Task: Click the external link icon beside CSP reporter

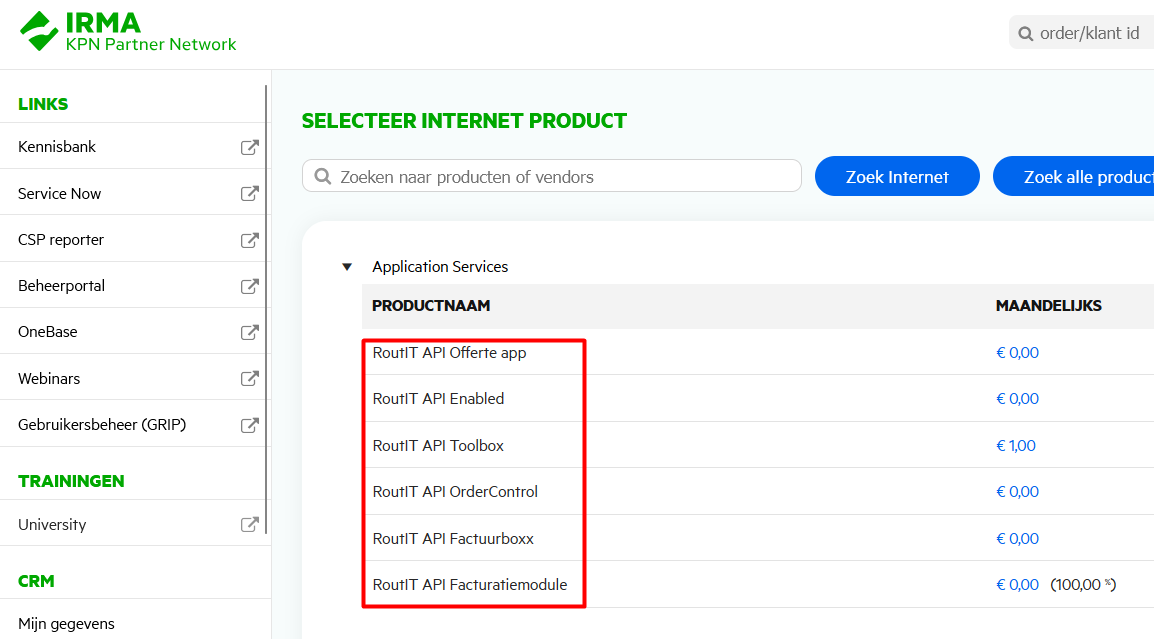Action: coord(250,240)
